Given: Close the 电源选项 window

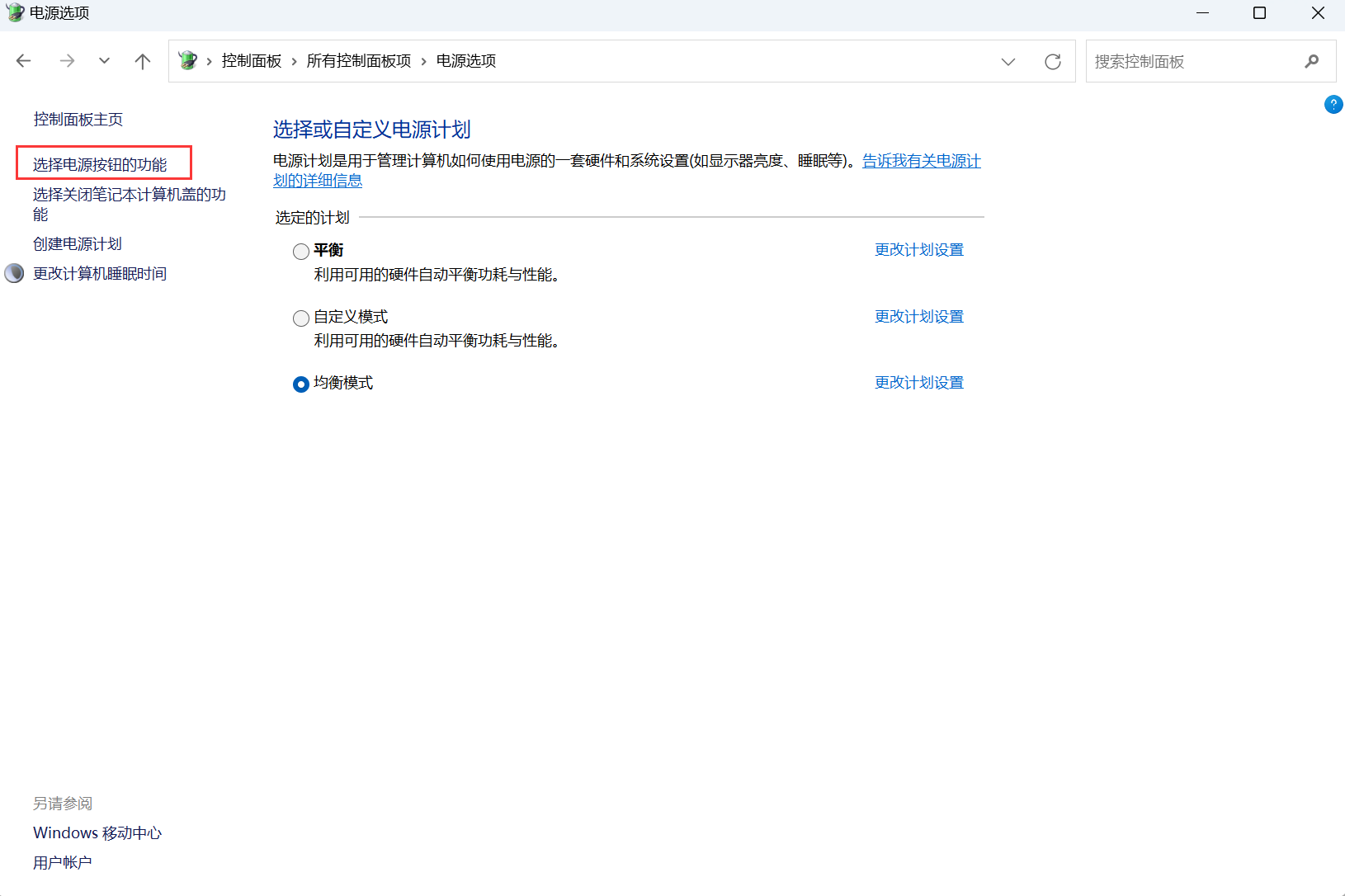Looking at the screenshot, I should (x=1318, y=12).
